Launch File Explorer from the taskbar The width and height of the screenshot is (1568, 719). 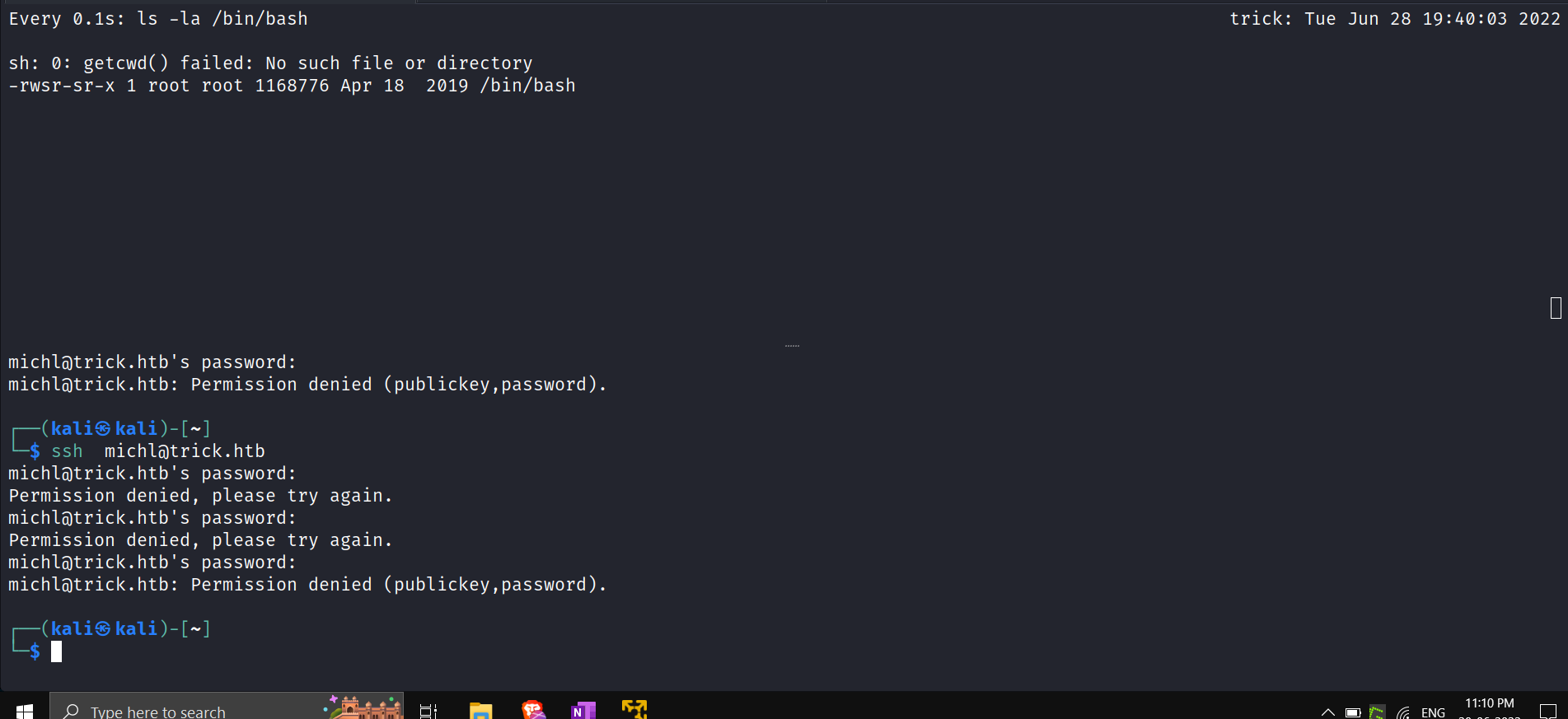point(480,710)
